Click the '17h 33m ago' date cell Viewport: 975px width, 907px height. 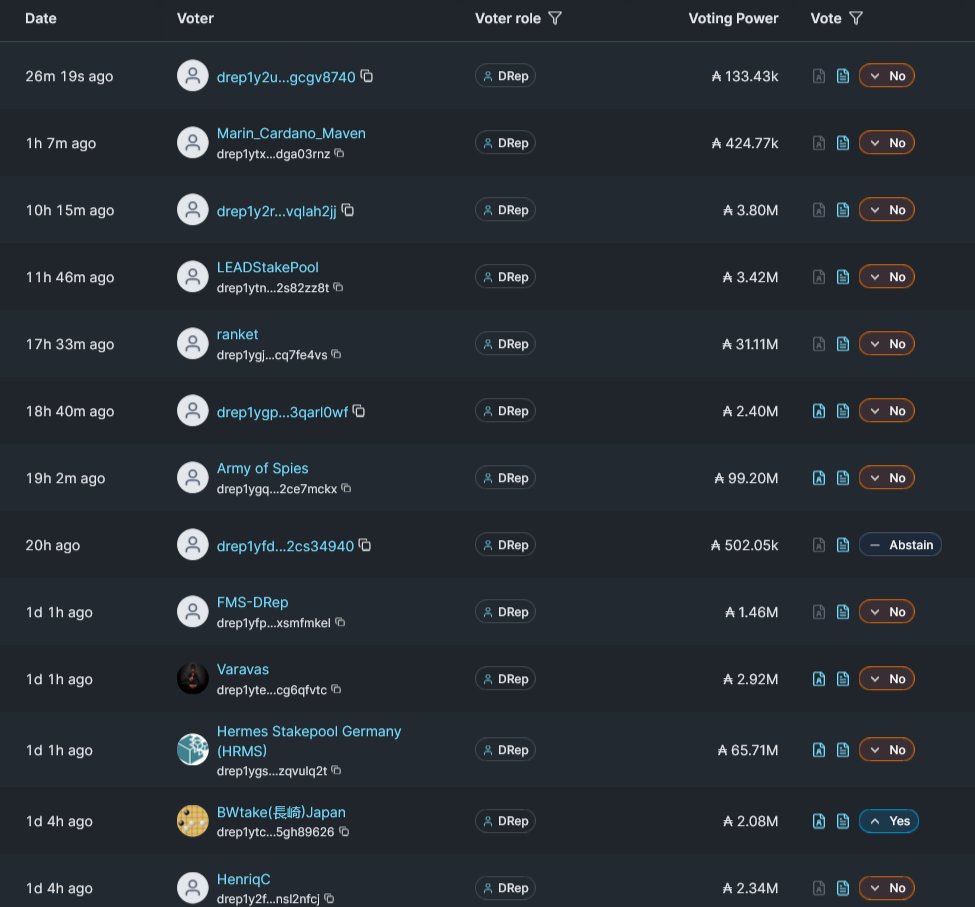[x=70, y=344]
